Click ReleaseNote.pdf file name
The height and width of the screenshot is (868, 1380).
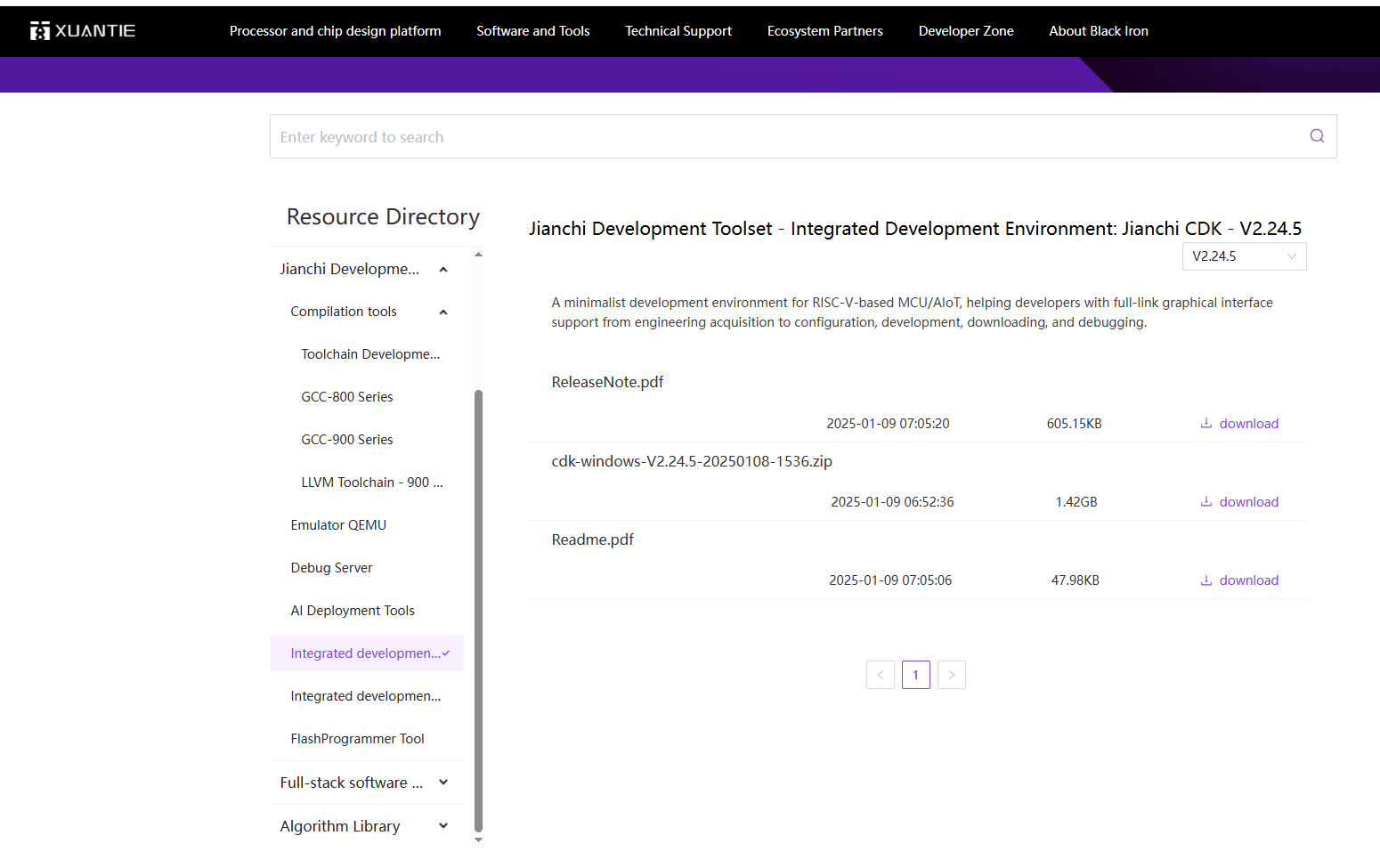[607, 382]
